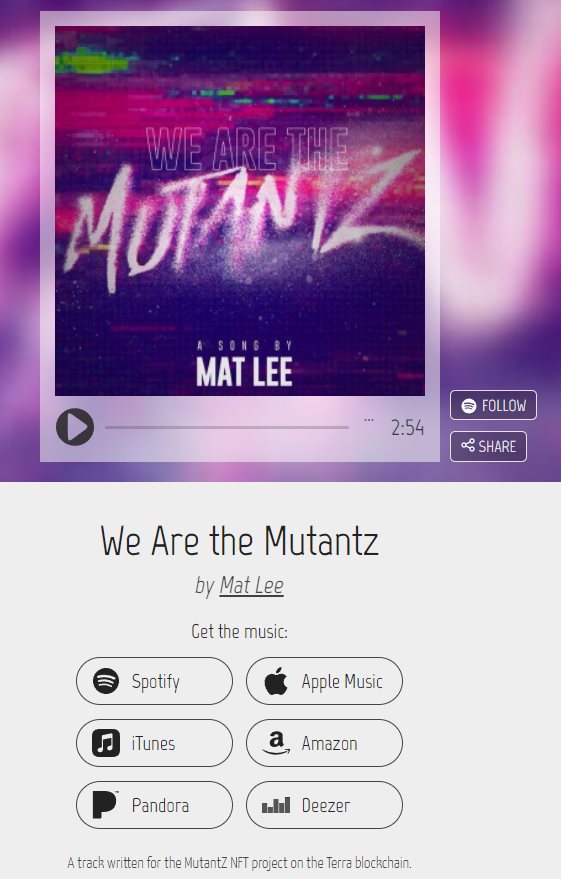561x879 pixels.
Task: Get the music on Spotify
Action: [154, 681]
